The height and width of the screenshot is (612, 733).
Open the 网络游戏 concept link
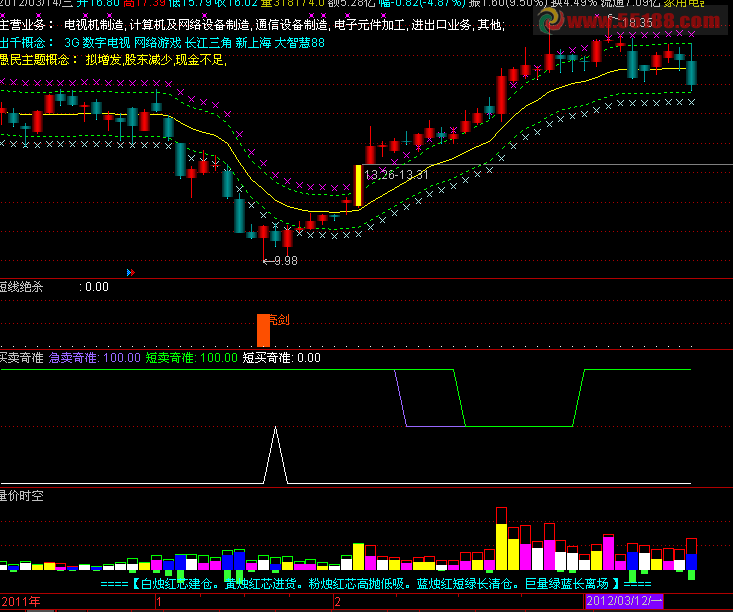coord(158,43)
